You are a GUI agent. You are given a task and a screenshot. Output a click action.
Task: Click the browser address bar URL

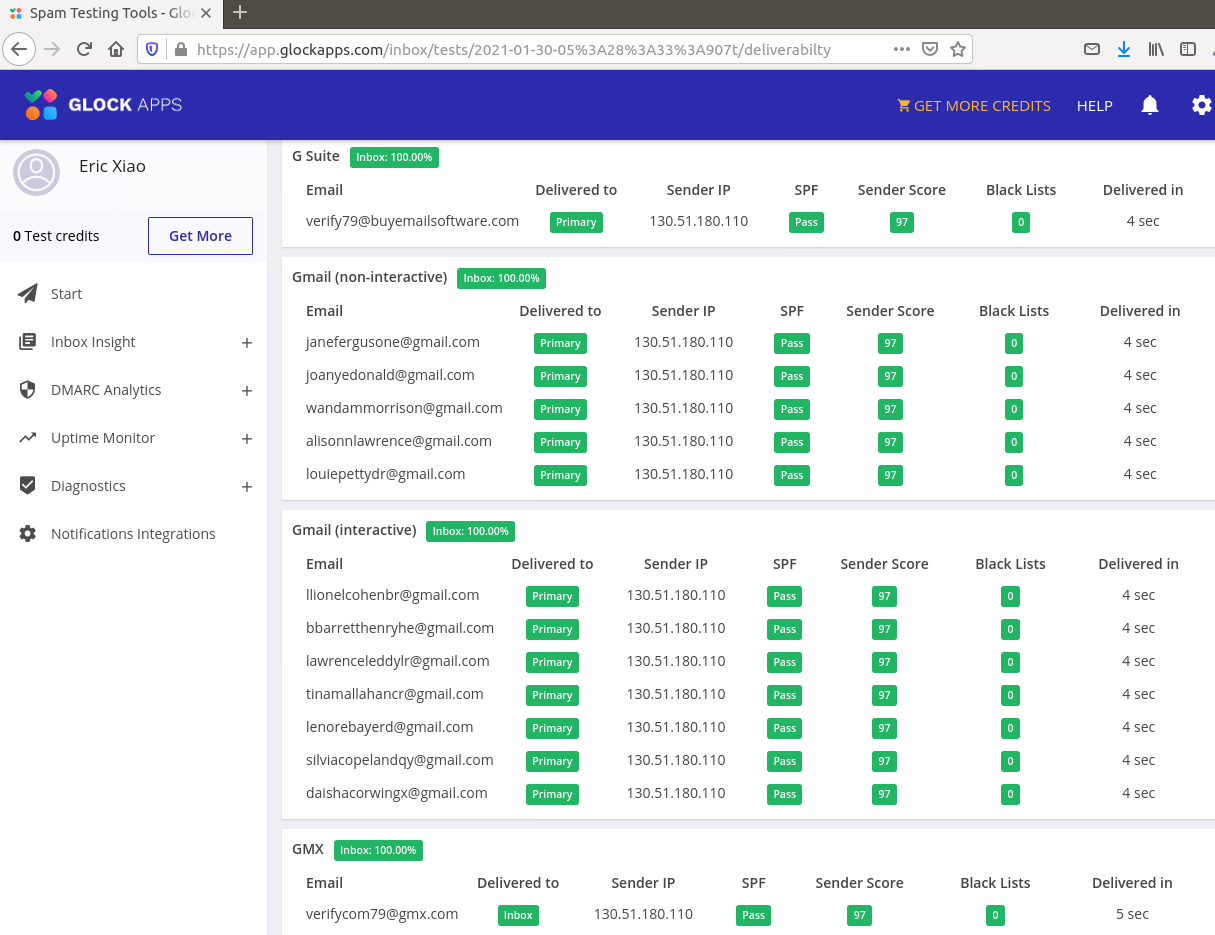coord(513,49)
